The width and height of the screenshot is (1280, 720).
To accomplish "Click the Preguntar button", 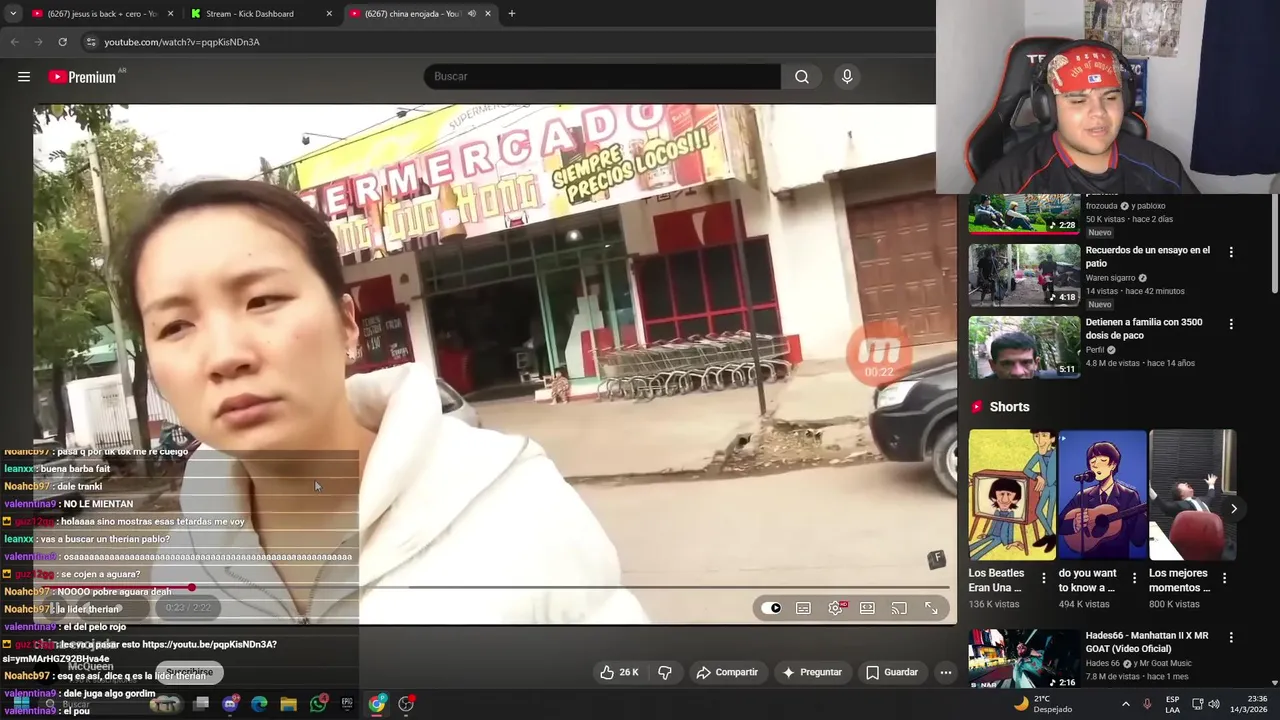I will [812, 672].
